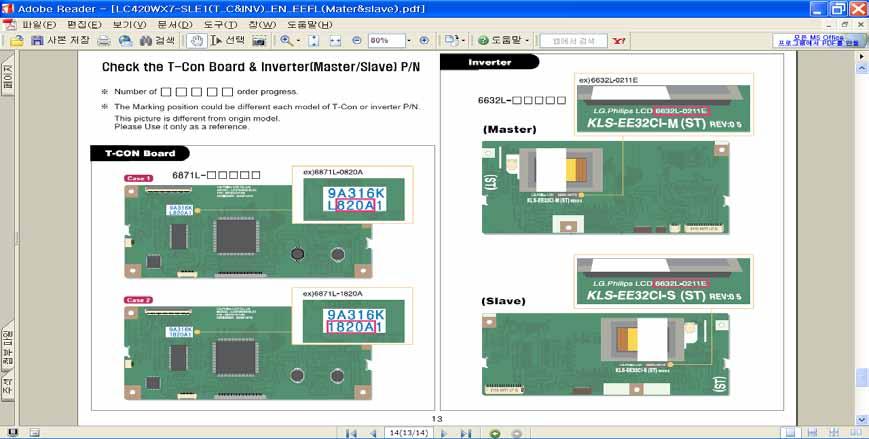Click the web search input box
The width and height of the screenshot is (869, 439).
point(574,40)
